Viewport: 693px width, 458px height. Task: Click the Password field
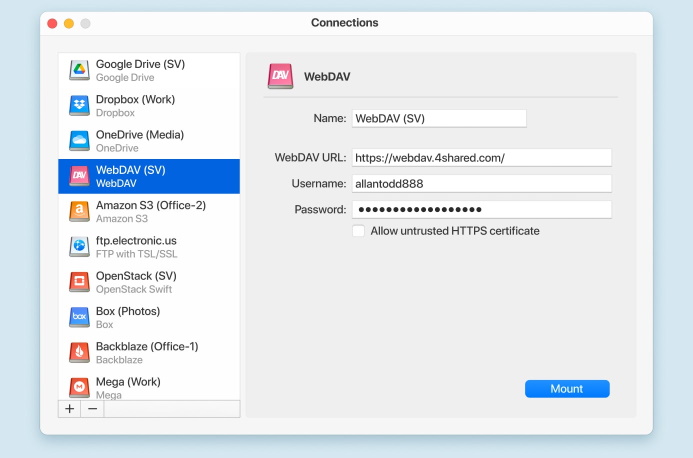[482, 210]
